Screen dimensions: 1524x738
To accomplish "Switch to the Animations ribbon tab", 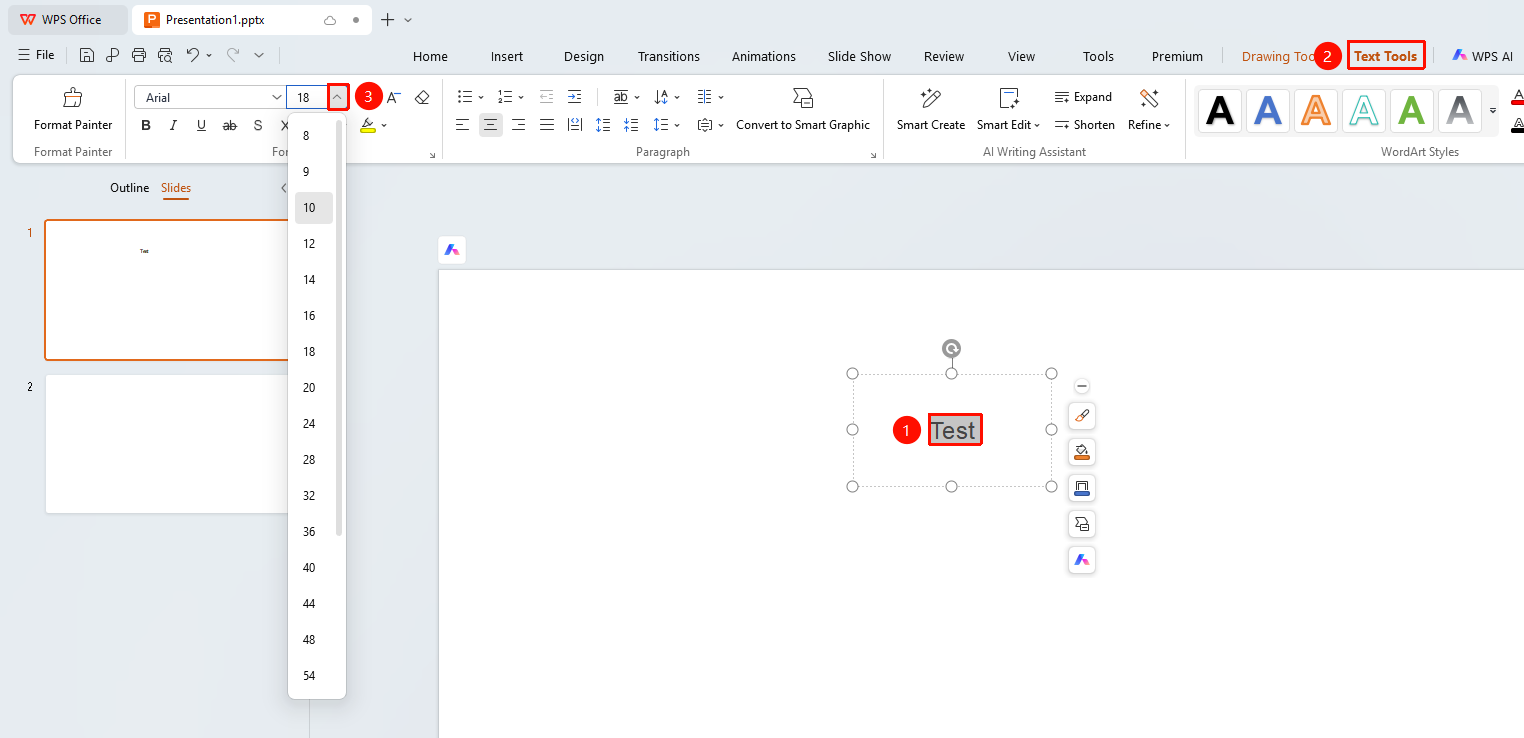I will 764,56.
